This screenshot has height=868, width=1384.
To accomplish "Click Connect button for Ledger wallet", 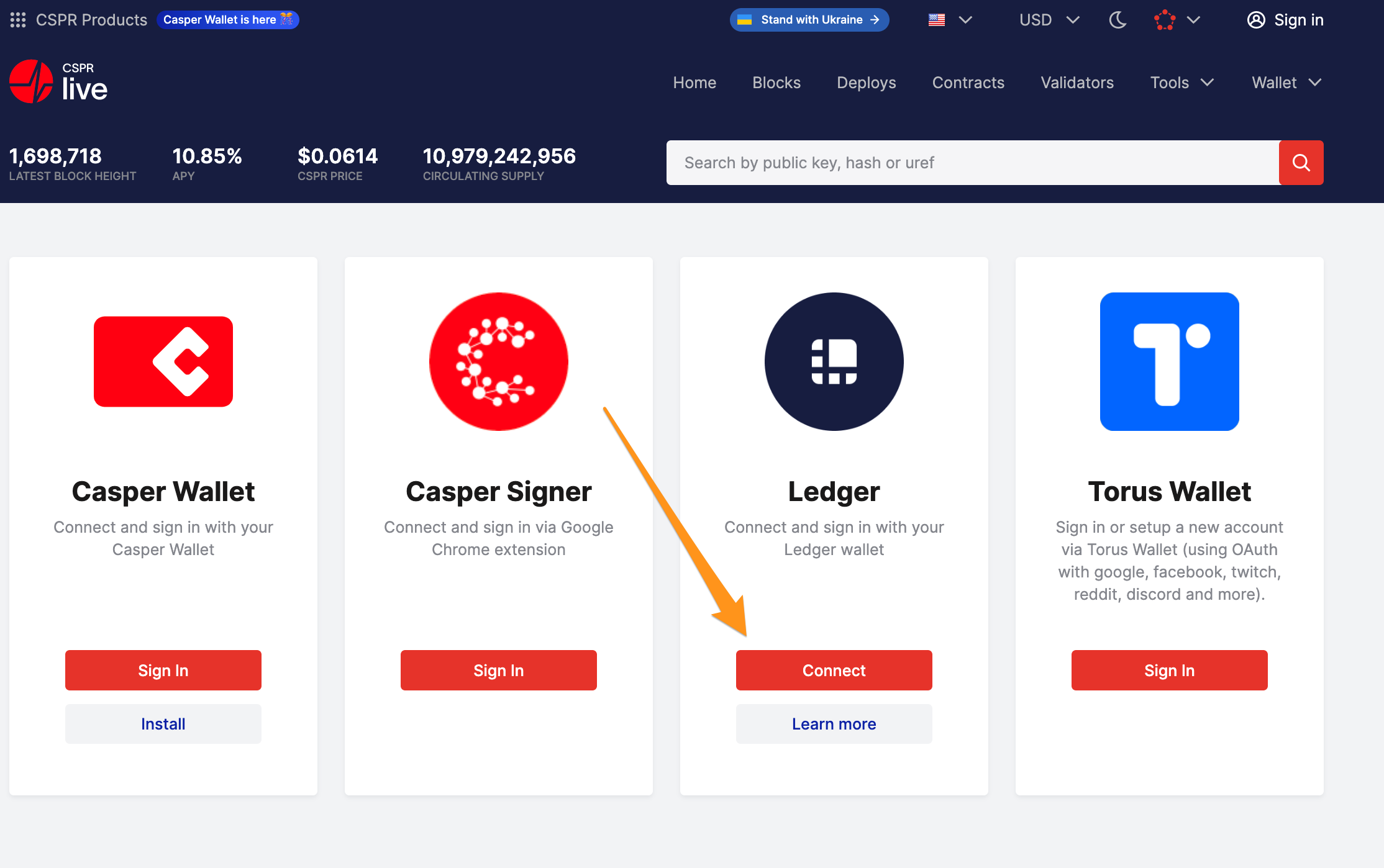I will 833,670.
